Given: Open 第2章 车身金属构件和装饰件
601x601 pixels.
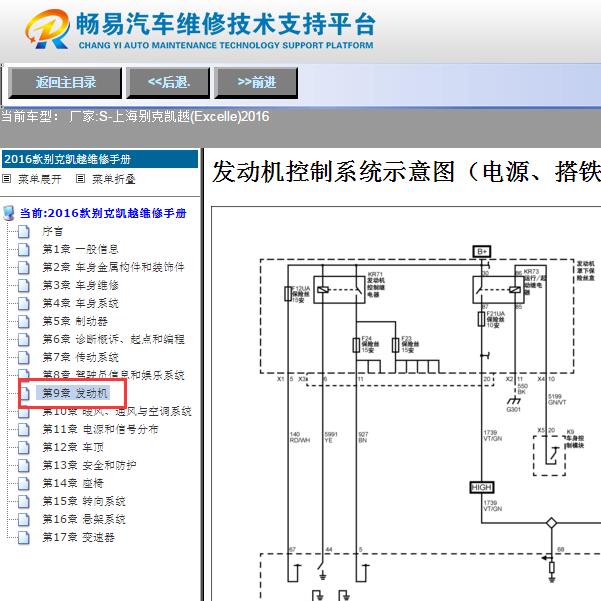Looking at the screenshot, I should tap(113, 267).
